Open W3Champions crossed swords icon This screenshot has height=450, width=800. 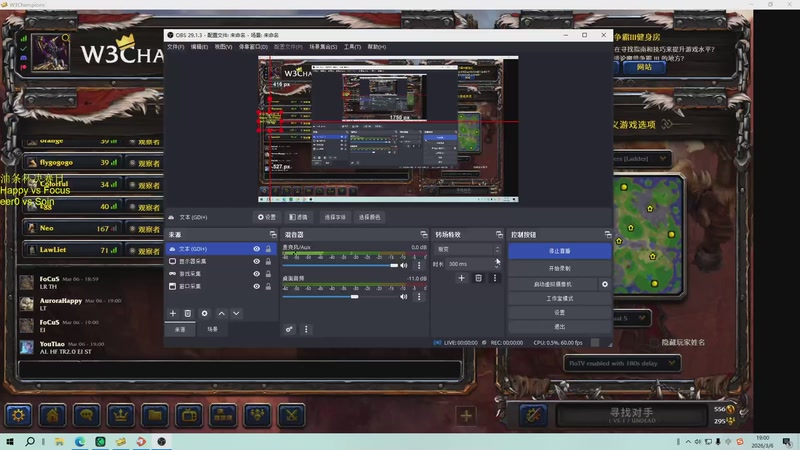click(x=292, y=415)
